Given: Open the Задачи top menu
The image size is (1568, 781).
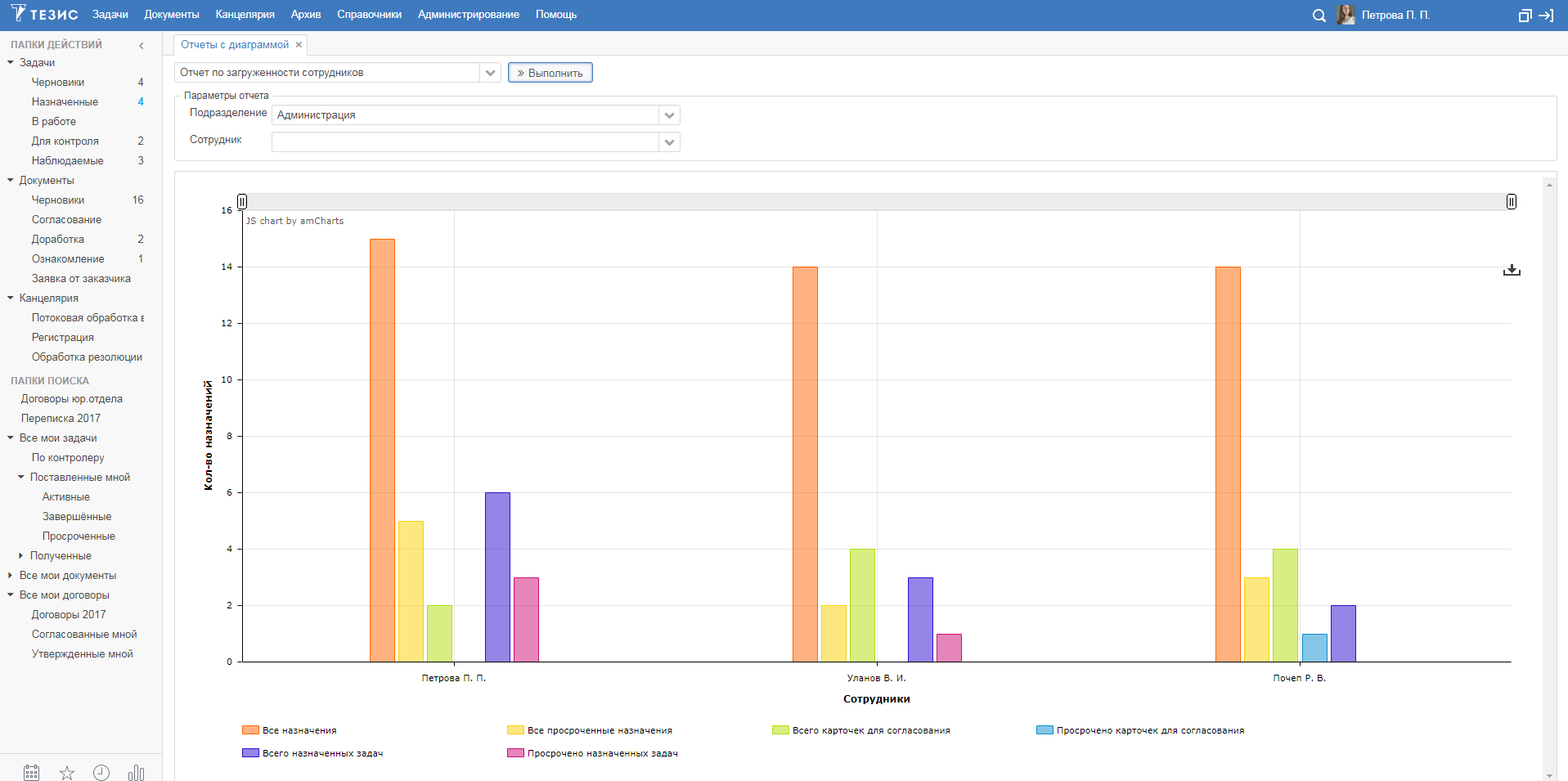Looking at the screenshot, I should pyautogui.click(x=110, y=15).
